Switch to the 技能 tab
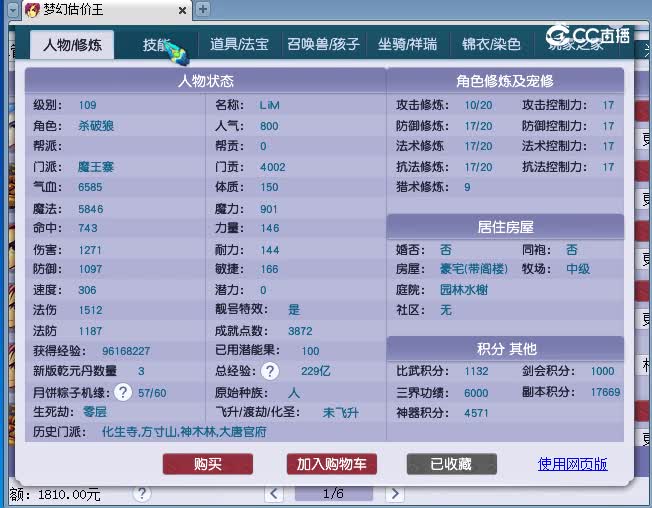Image resolution: width=652 pixels, height=508 pixels. pyautogui.click(x=156, y=44)
